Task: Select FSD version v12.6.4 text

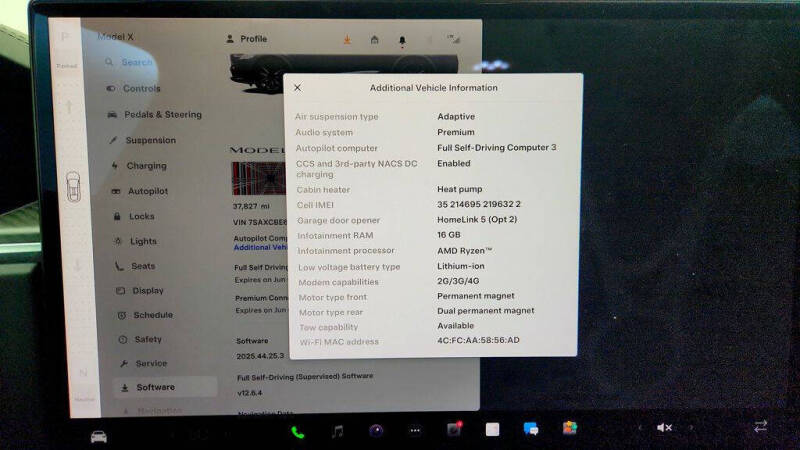Action: click(x=249, y=393)
